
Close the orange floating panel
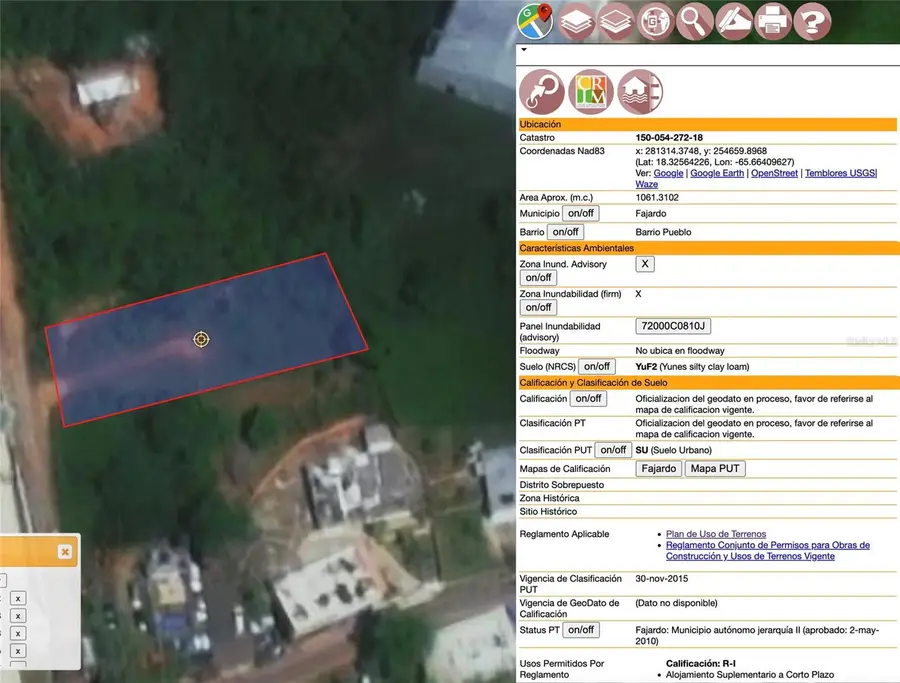click(64, 551)
